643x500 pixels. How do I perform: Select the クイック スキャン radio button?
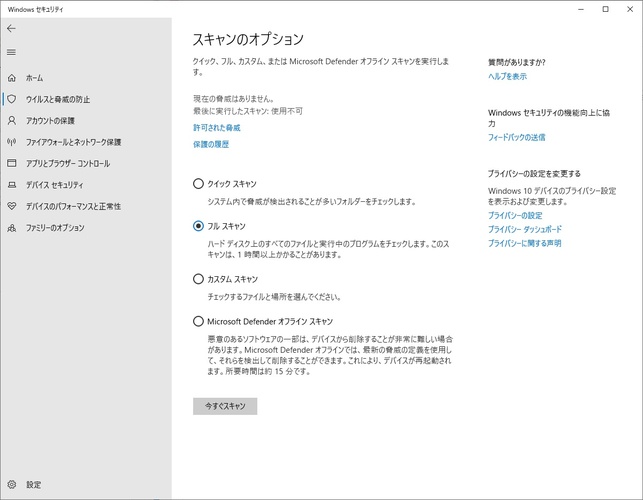198,183
